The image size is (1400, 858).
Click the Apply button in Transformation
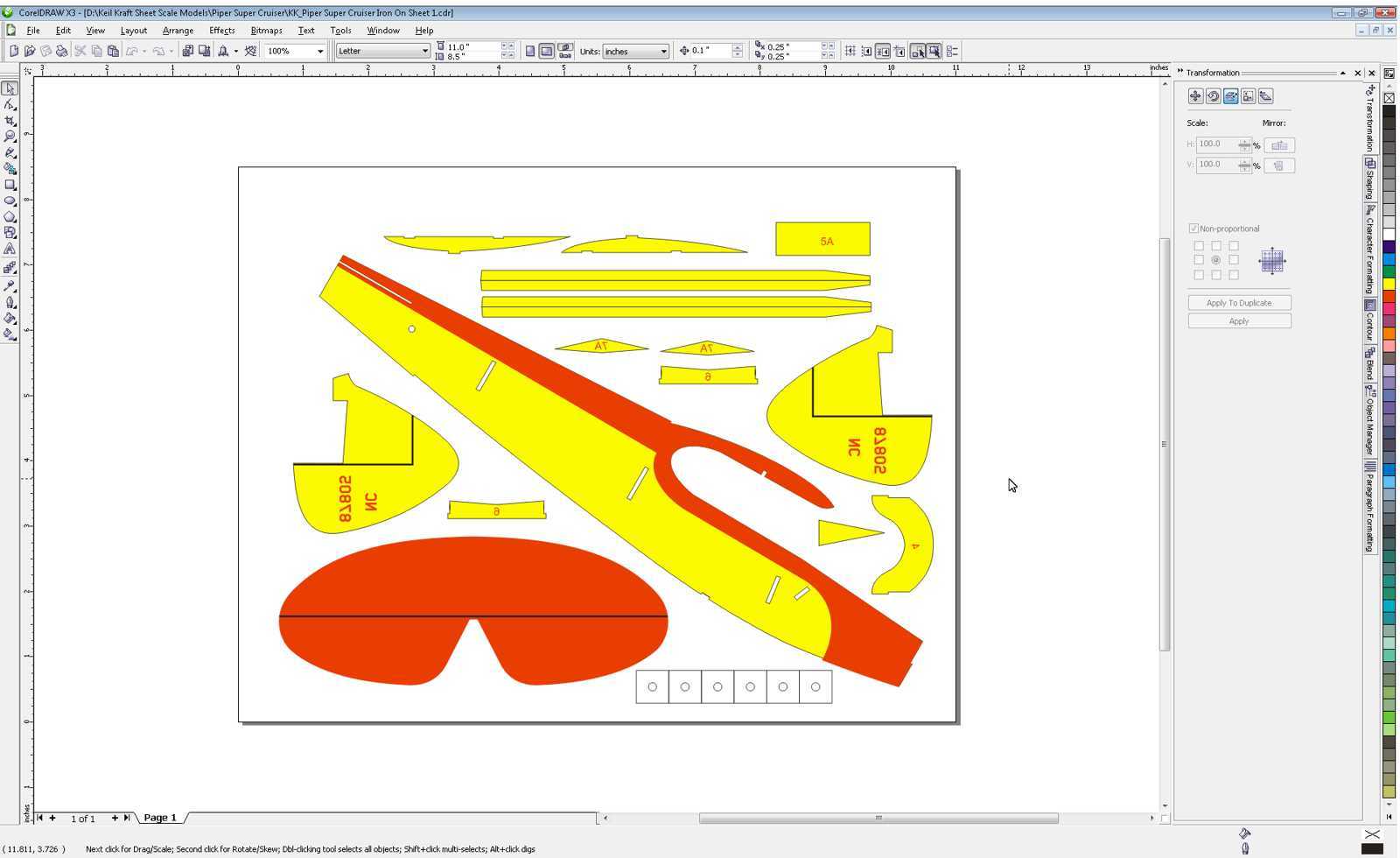[1239, 321]
